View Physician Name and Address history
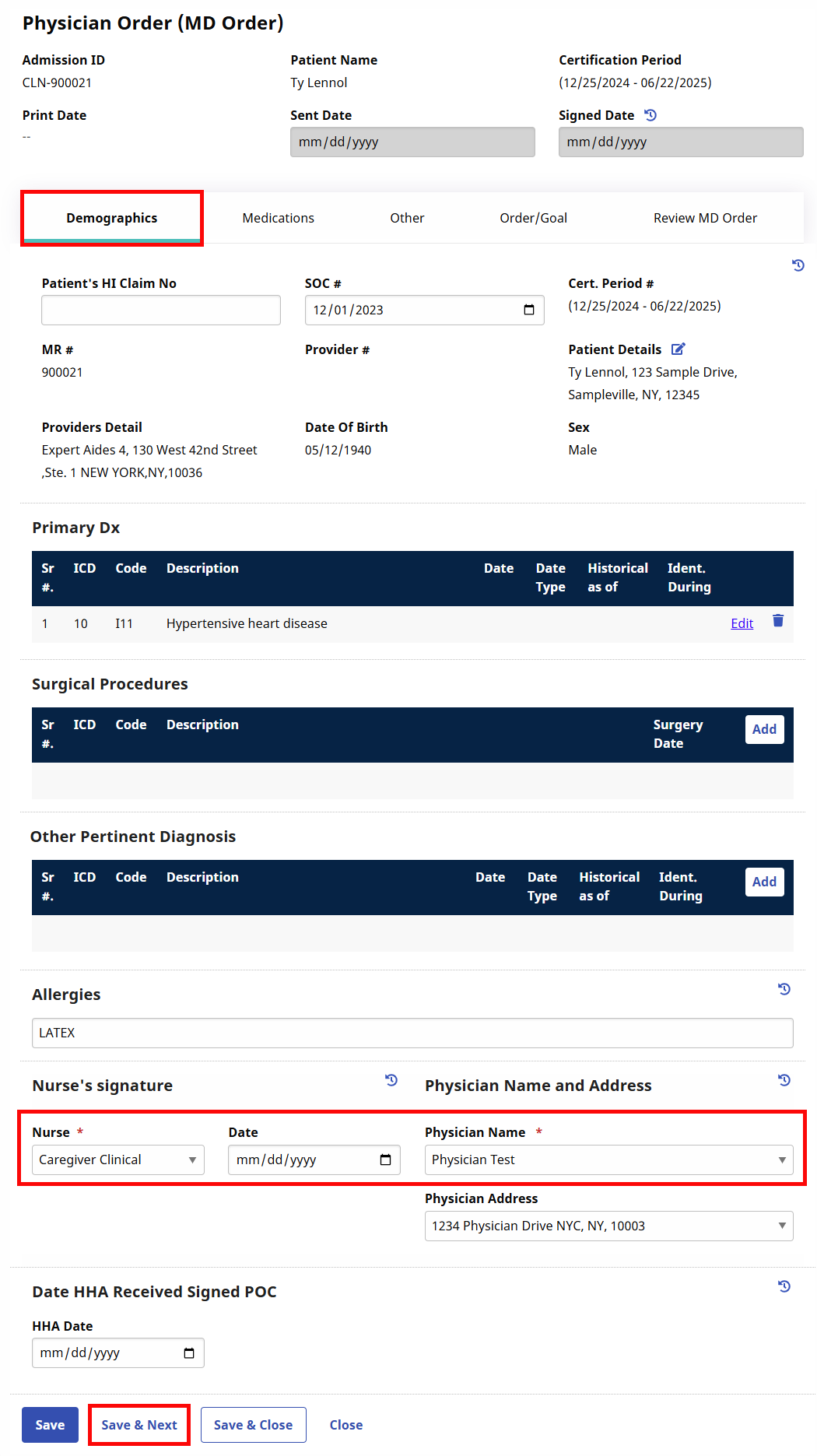The width and height of the screenshot is (817, 1456). (x=784, y=1080)
